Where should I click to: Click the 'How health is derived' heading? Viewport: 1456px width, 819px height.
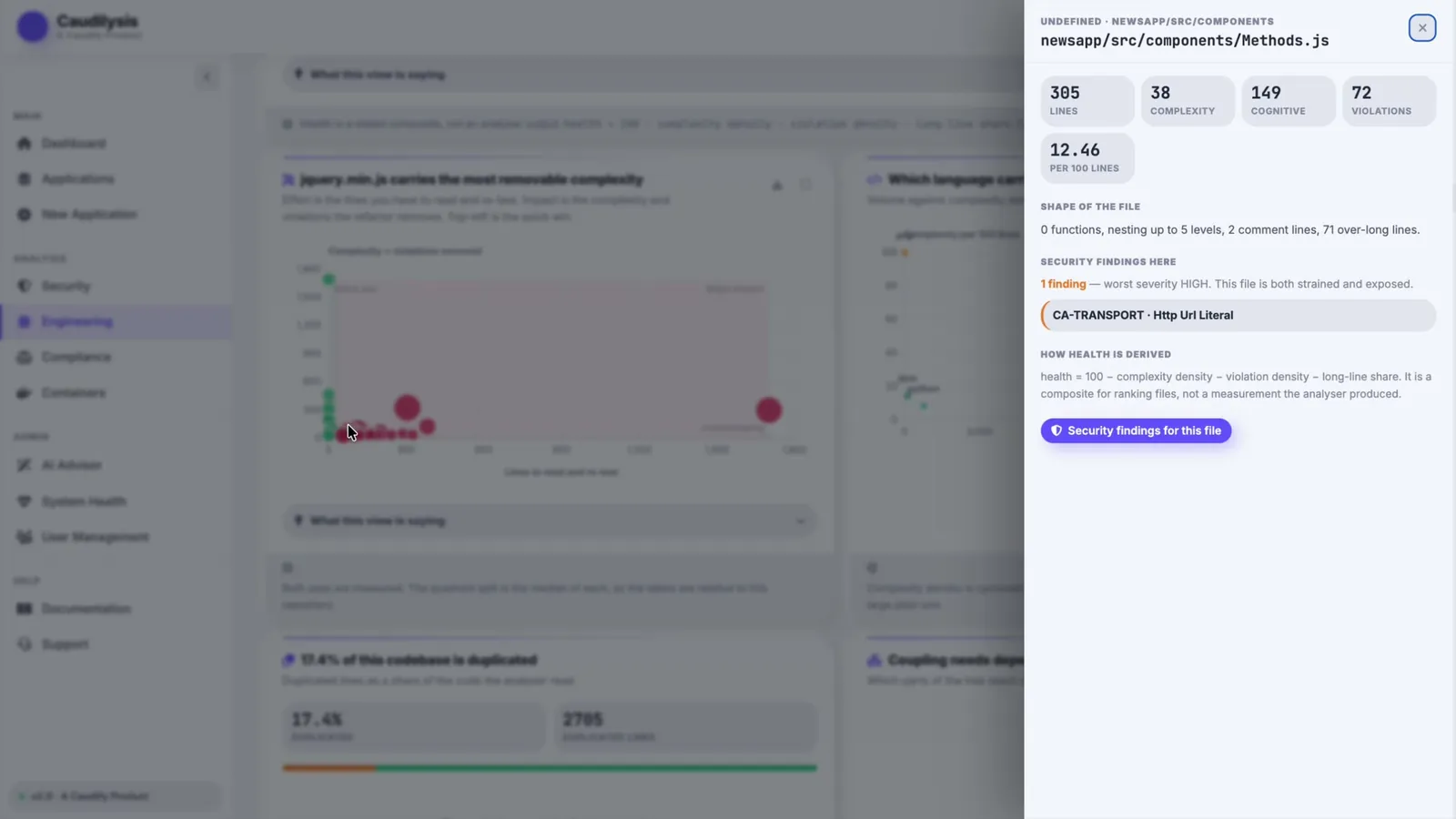[1106, 354]
